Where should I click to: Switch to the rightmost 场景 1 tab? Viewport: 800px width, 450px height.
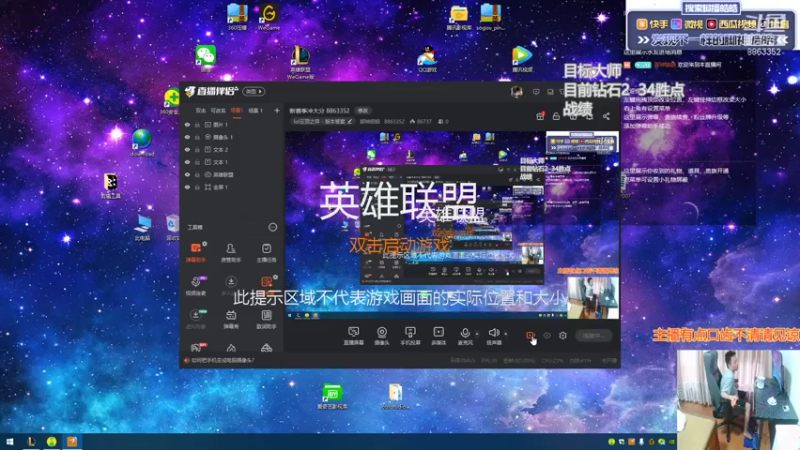pyautogui.click(x=255, y=110)
